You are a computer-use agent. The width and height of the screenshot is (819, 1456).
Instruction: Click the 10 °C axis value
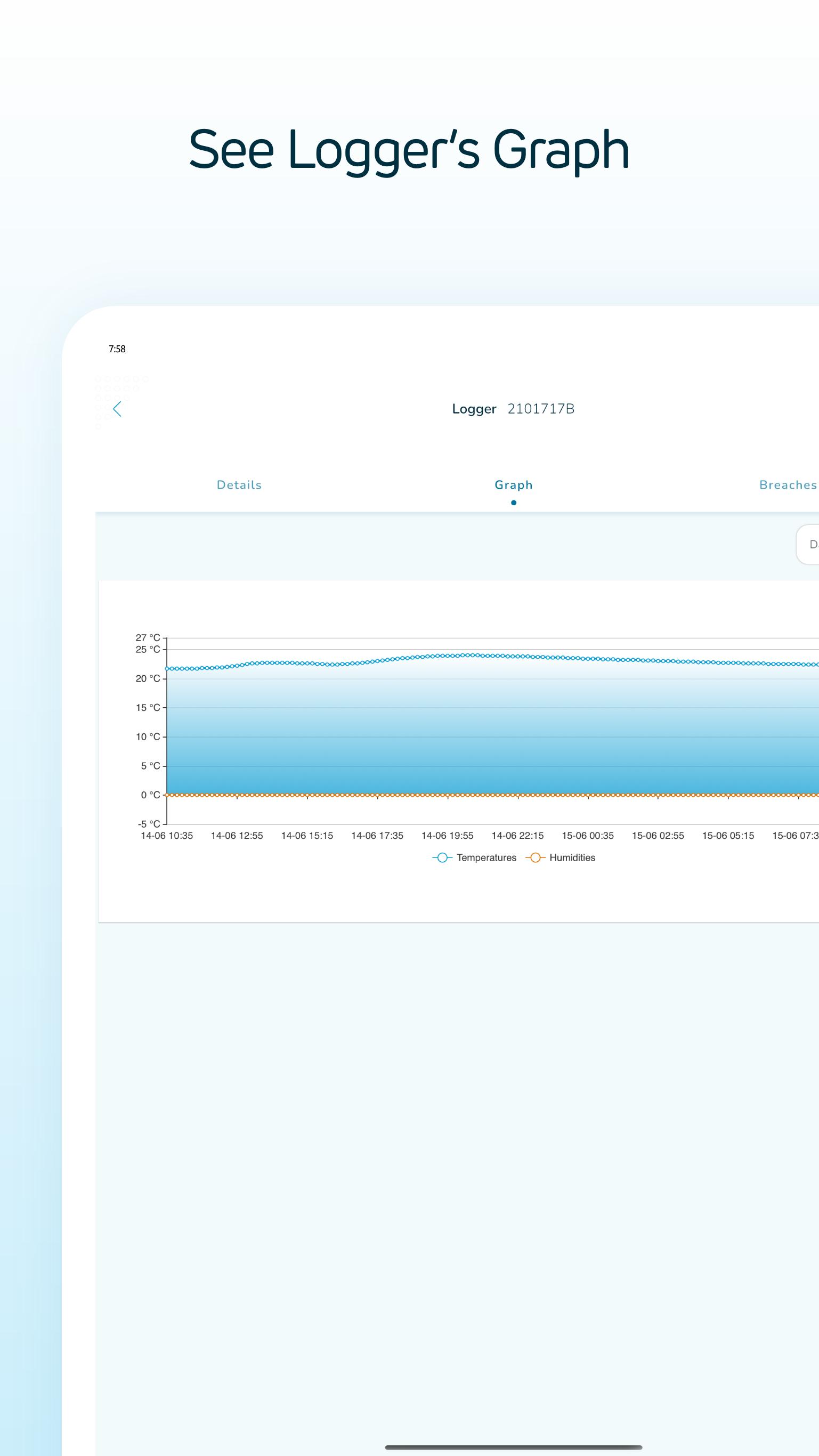coord(148,737)
